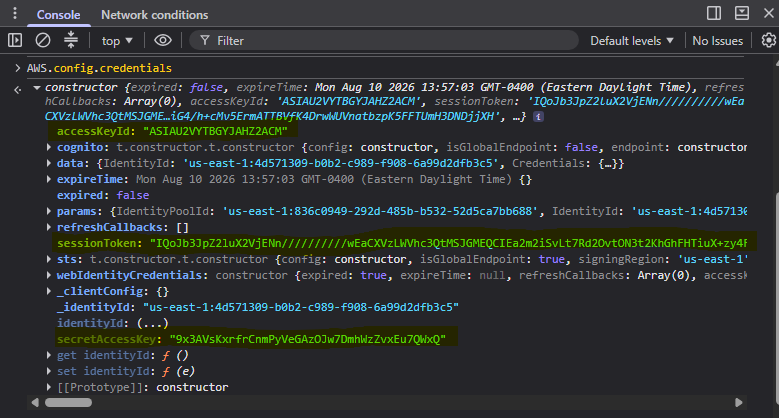Collapse the constructor object tree

tap(36, 87)
